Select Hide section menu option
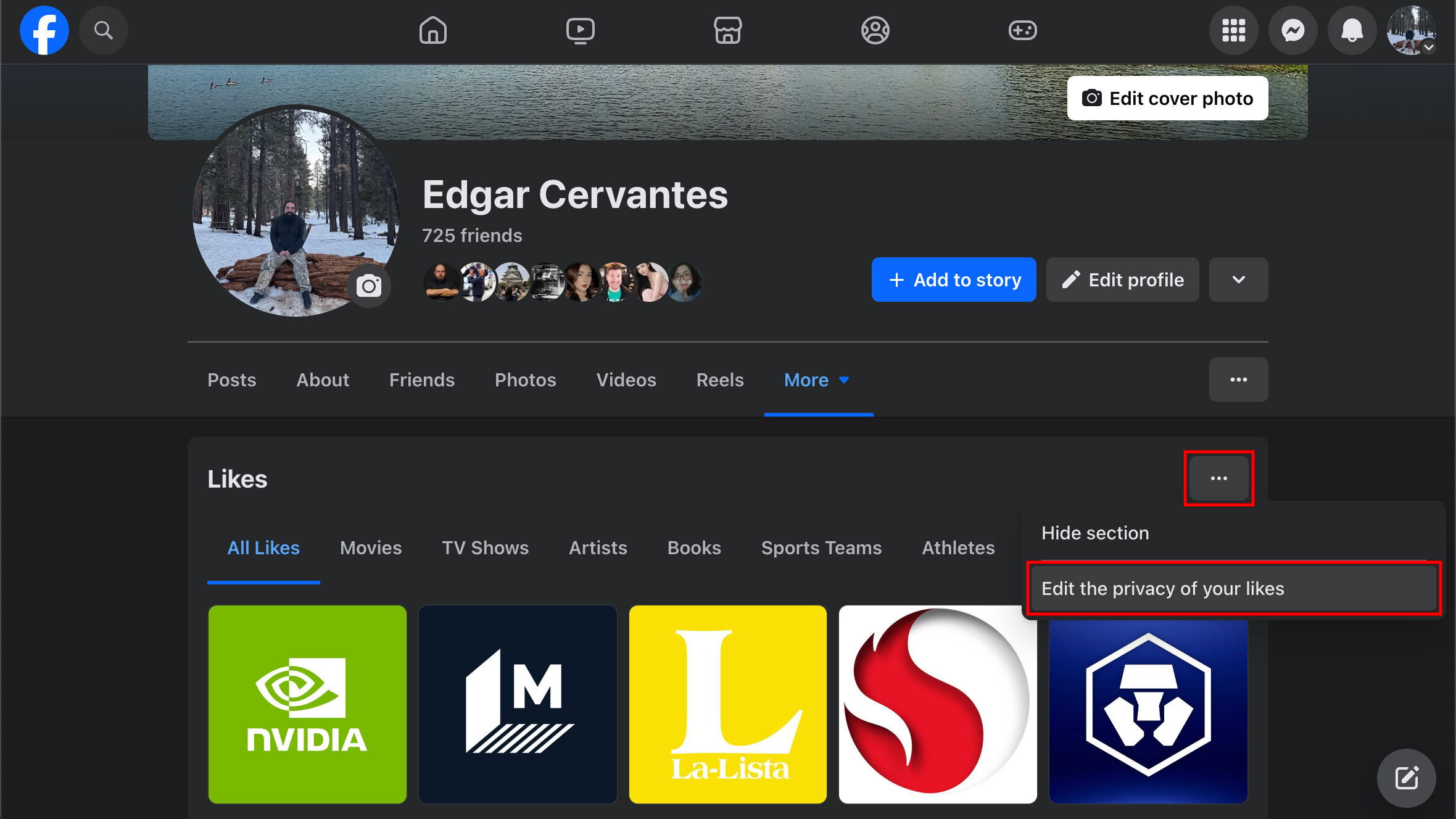This screenshot has height=819, width=1456. 1095,533
